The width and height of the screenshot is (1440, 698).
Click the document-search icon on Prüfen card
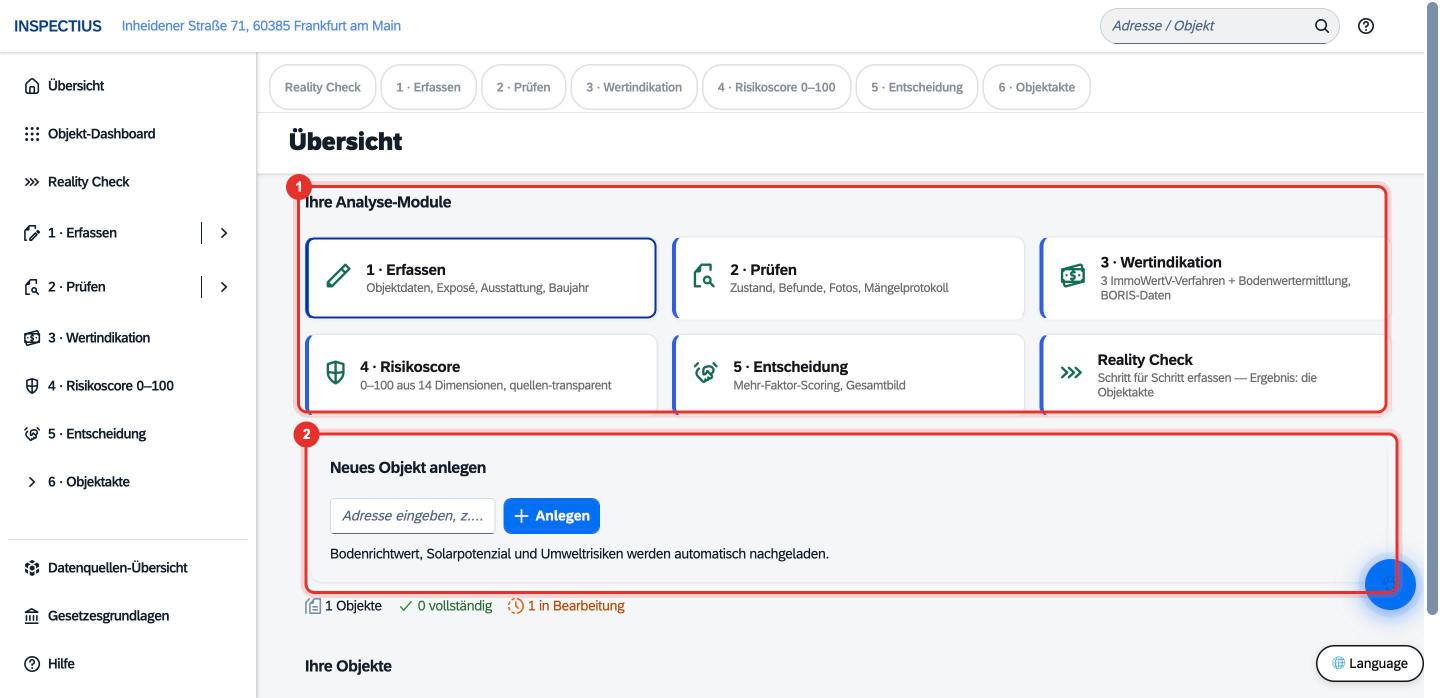[704, 277]
